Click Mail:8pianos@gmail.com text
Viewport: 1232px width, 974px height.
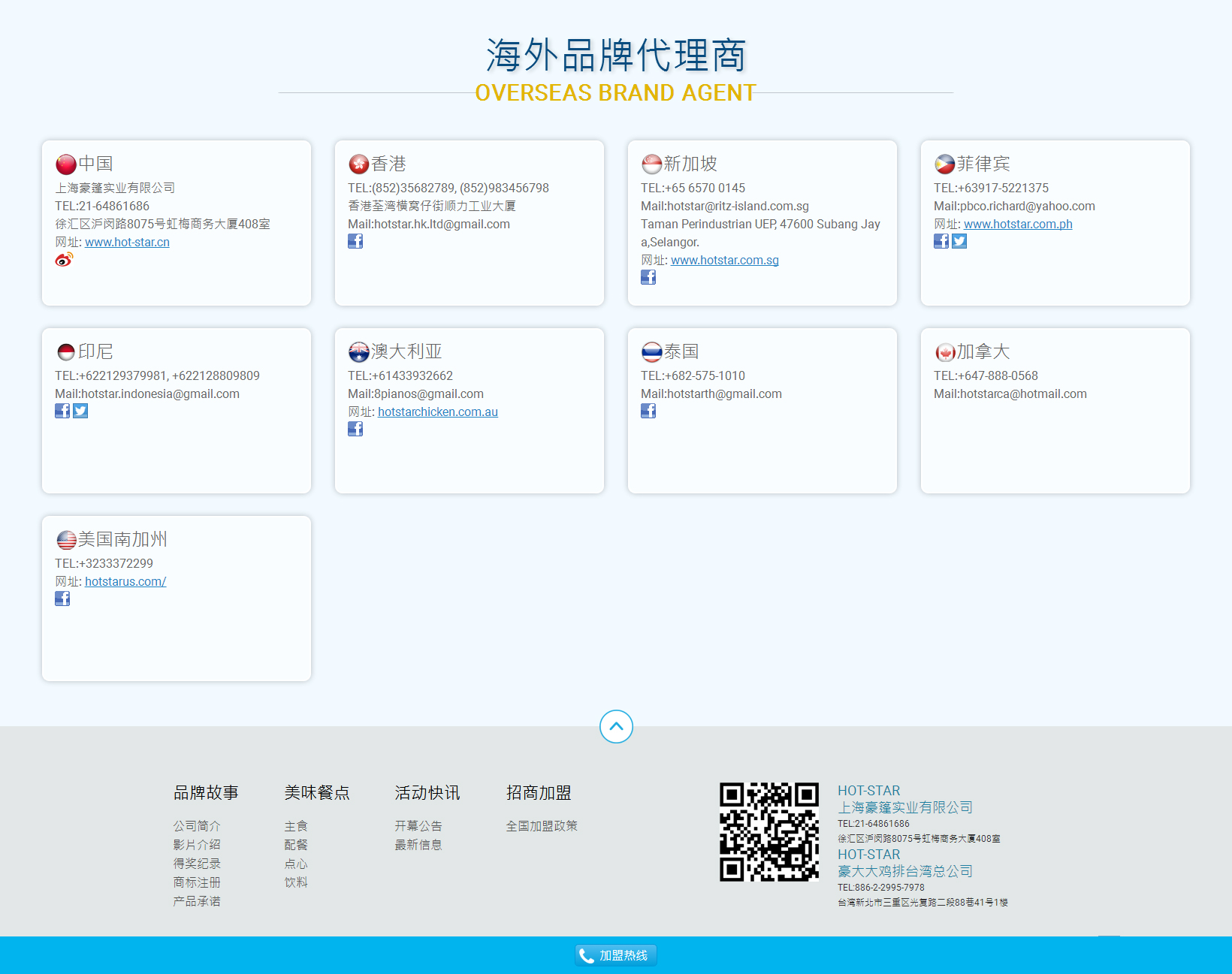pos(415,394)
